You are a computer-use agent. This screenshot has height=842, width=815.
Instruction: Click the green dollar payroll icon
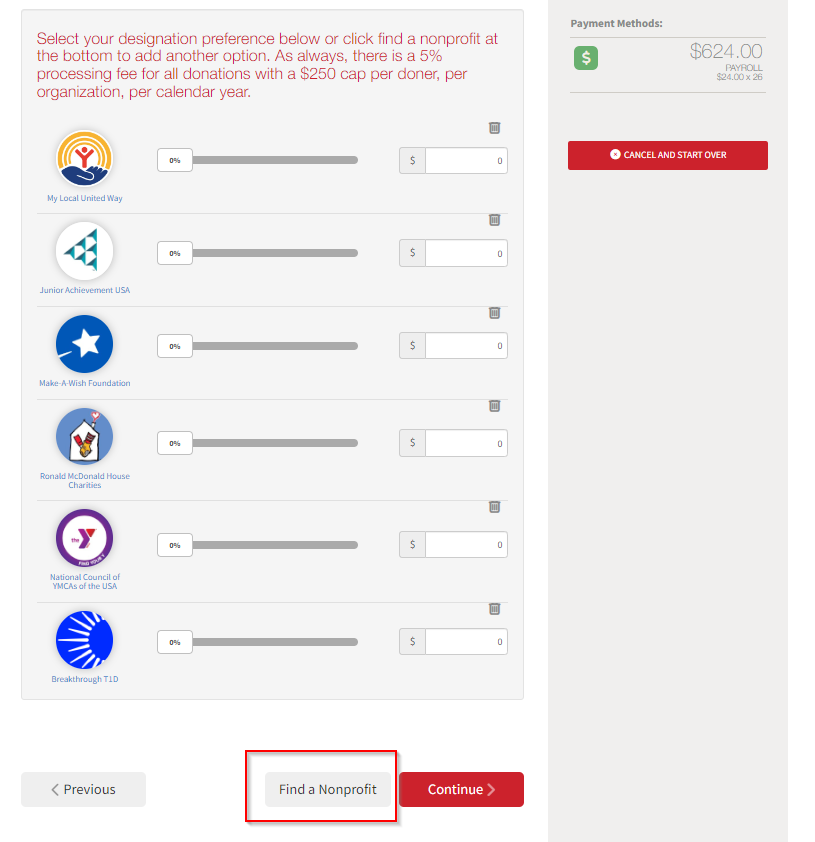(x=586, y=58)
